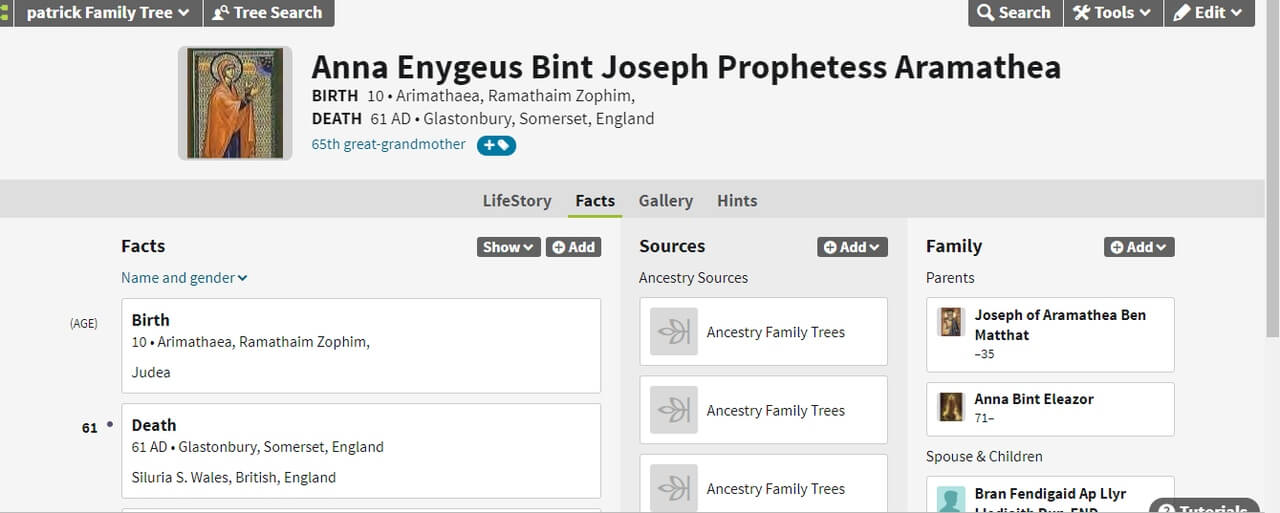Click the second Ancestry Family Trees leaf icon
This screenshot has height=513, width=1280.
(674, 410)
